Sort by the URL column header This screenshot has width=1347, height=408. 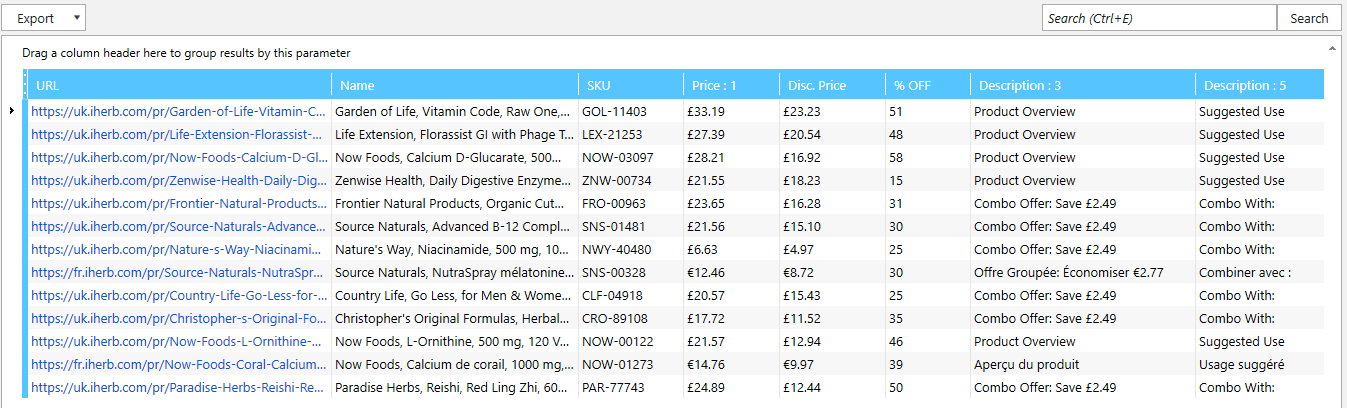[x=180, y=85]
